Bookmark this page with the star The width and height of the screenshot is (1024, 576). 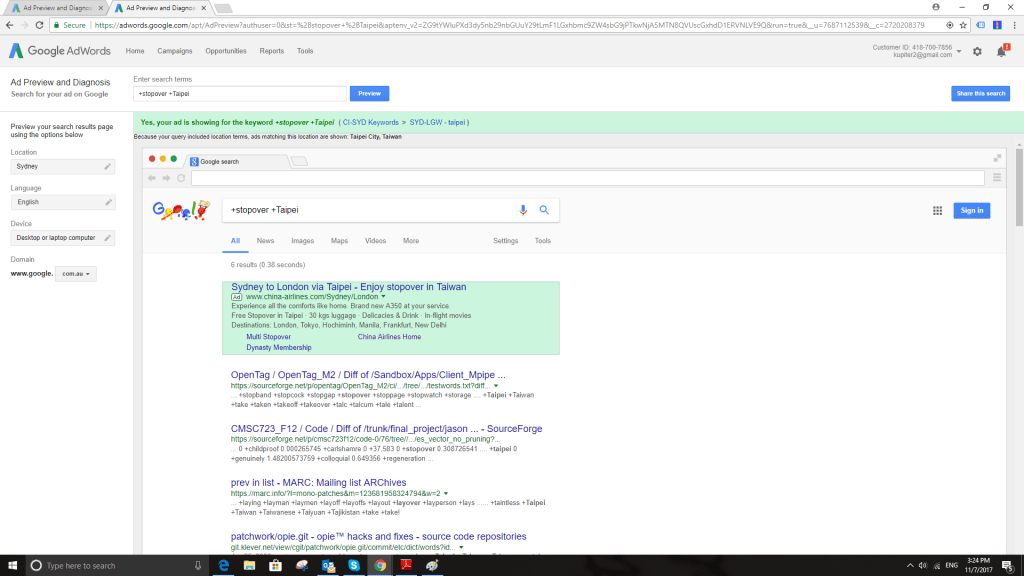(x=963, y=25)
